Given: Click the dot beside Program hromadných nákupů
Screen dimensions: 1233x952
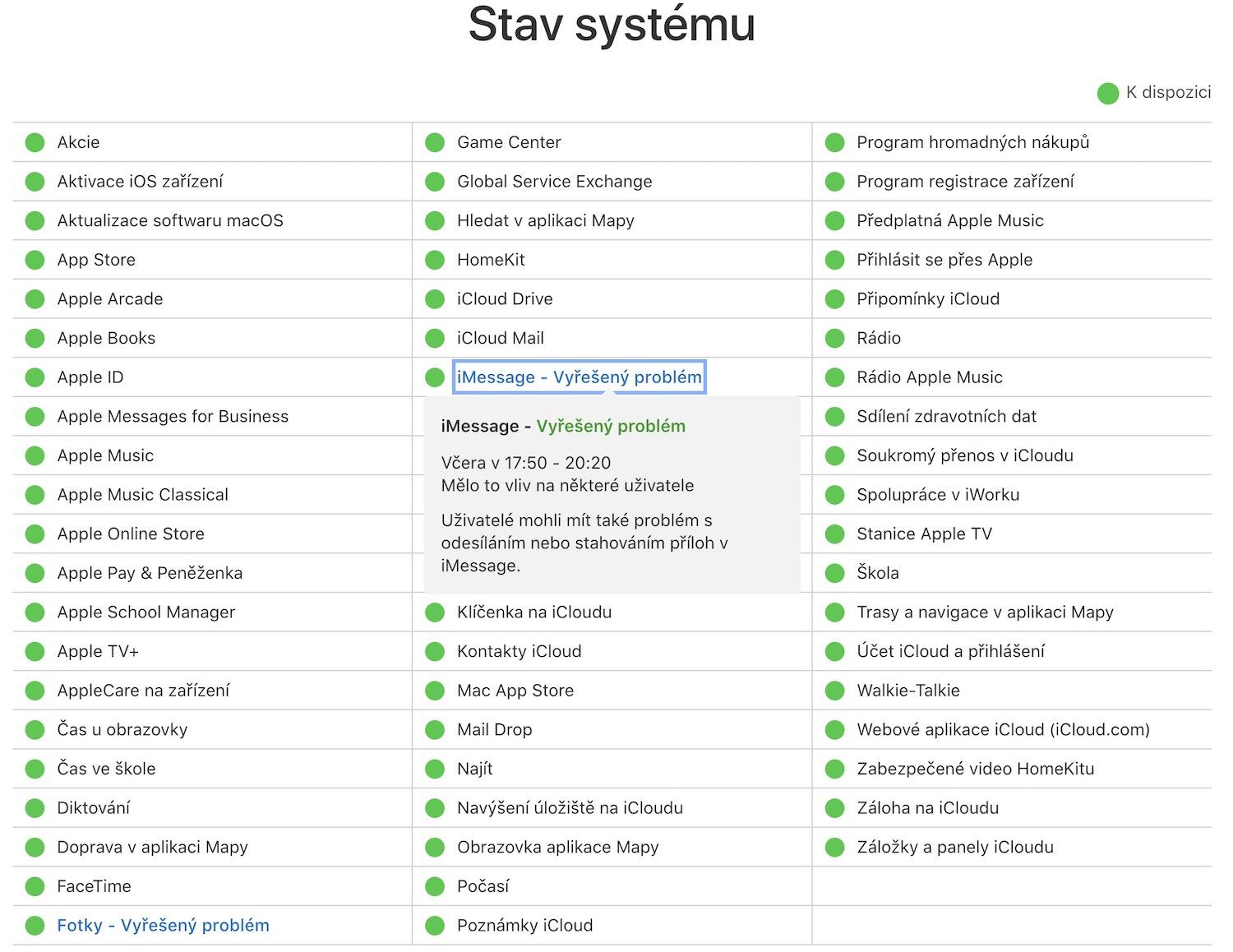Looking at the screenshot, I should point(834,143).
